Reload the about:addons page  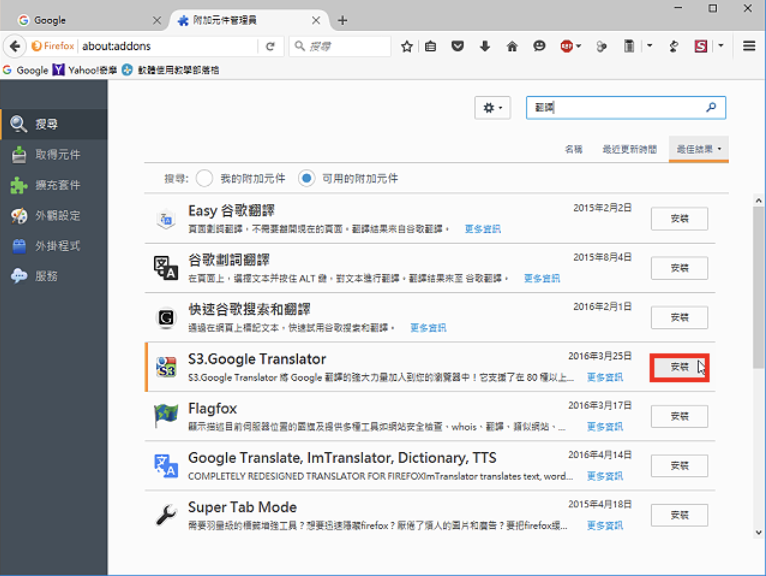pos(270,46)
